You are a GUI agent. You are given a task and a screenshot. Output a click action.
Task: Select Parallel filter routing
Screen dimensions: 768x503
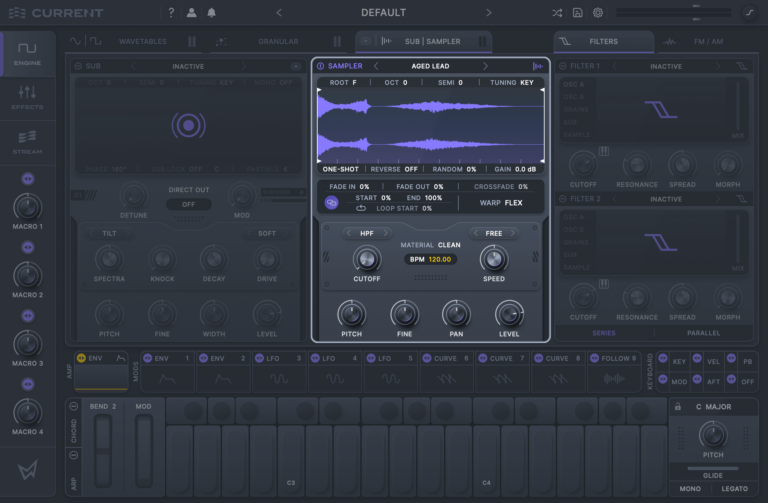click(703, 333)
